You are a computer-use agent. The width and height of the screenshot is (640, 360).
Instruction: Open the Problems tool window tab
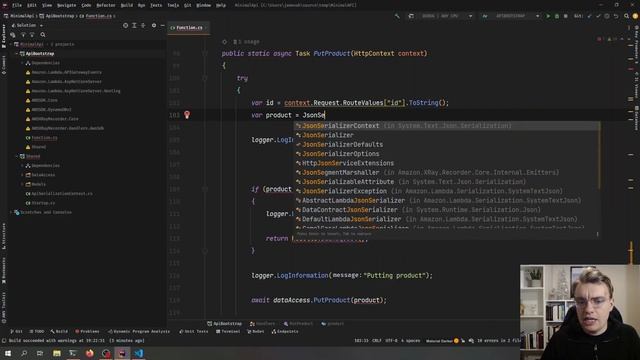[87, 331]
